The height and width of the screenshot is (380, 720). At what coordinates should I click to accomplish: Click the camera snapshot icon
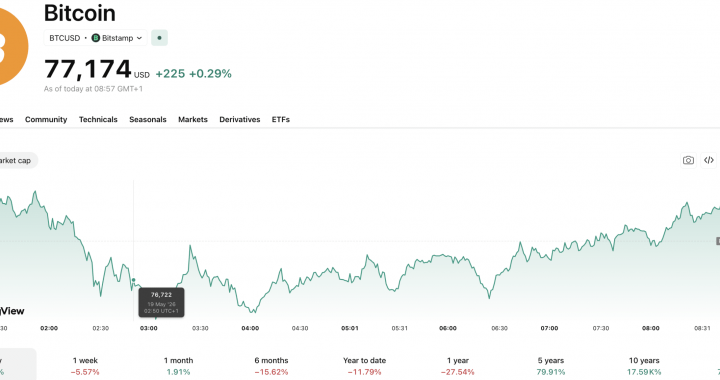(688, 160)
